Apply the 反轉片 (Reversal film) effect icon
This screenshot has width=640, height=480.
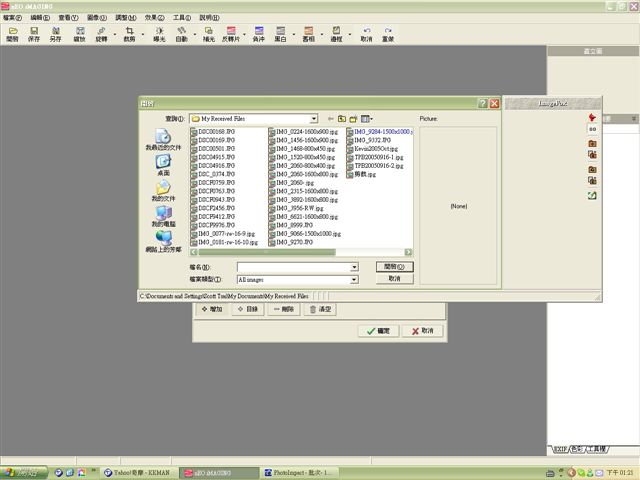tap(231, 34)
